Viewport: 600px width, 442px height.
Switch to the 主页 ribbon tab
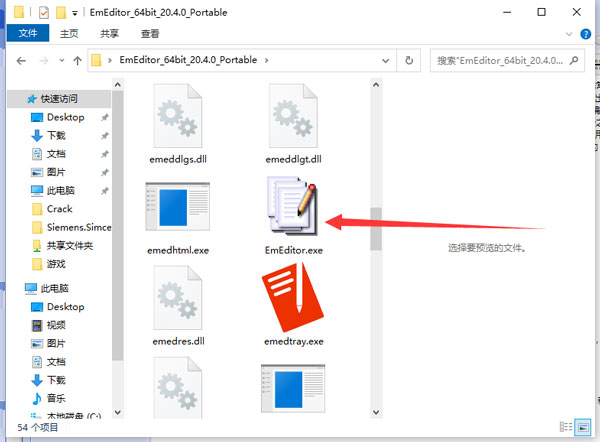pyautogui.click(x=69, y=34)
